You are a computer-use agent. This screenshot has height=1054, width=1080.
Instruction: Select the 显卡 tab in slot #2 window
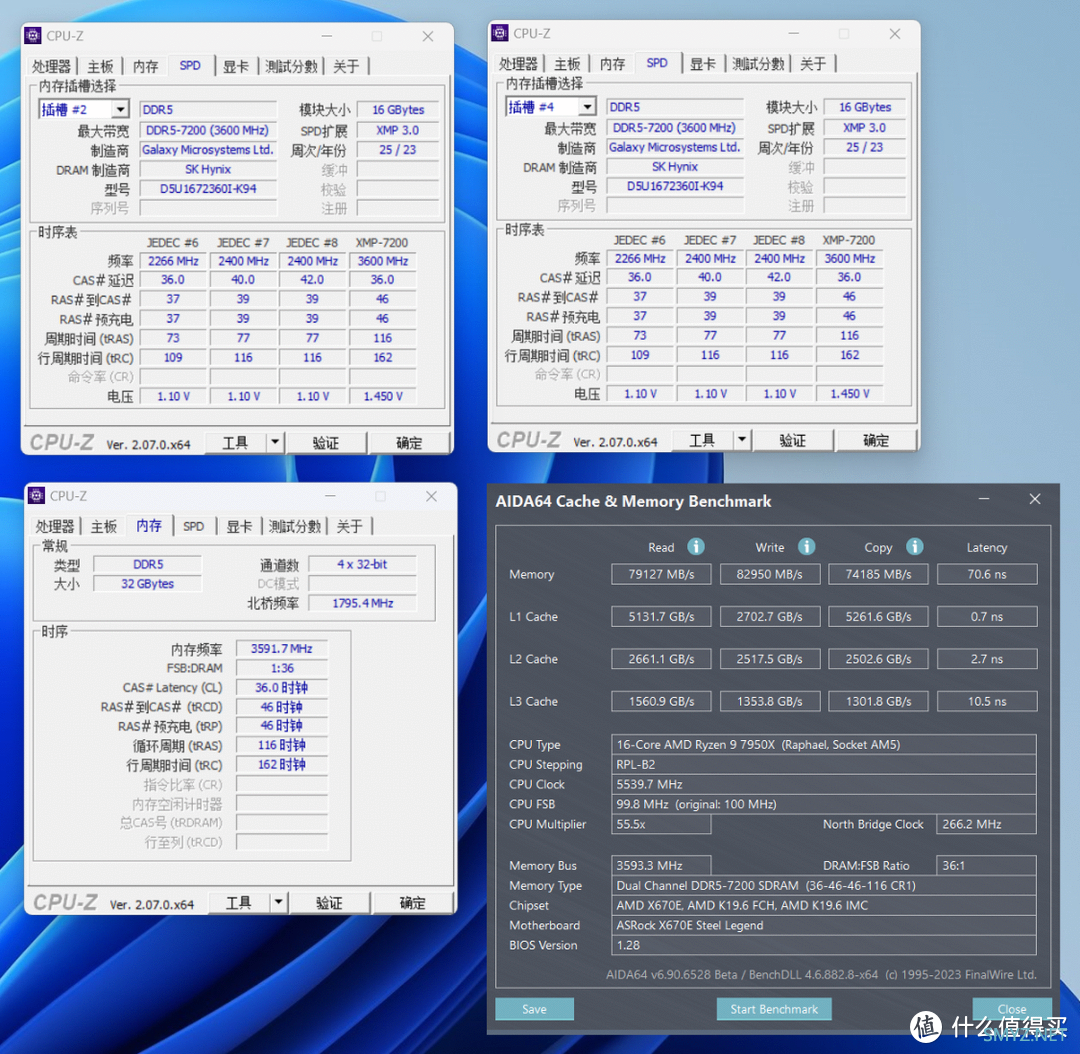(x=236, y=67)
